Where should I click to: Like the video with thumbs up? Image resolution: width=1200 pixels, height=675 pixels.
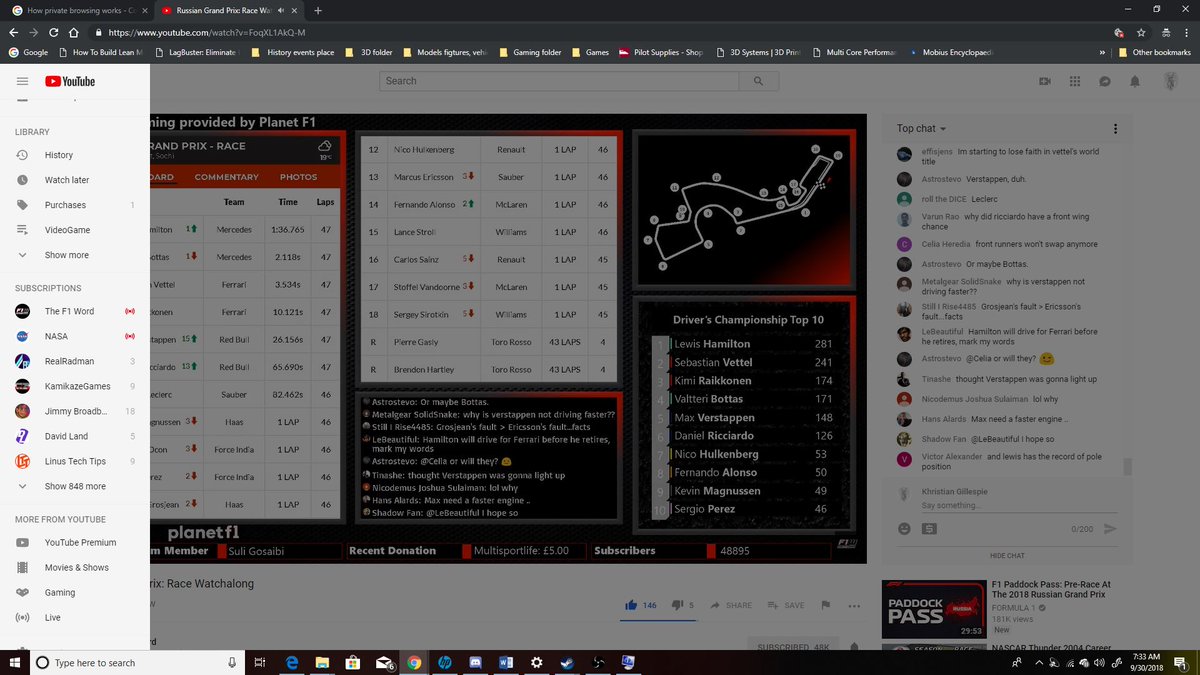(x=632, y=605)
